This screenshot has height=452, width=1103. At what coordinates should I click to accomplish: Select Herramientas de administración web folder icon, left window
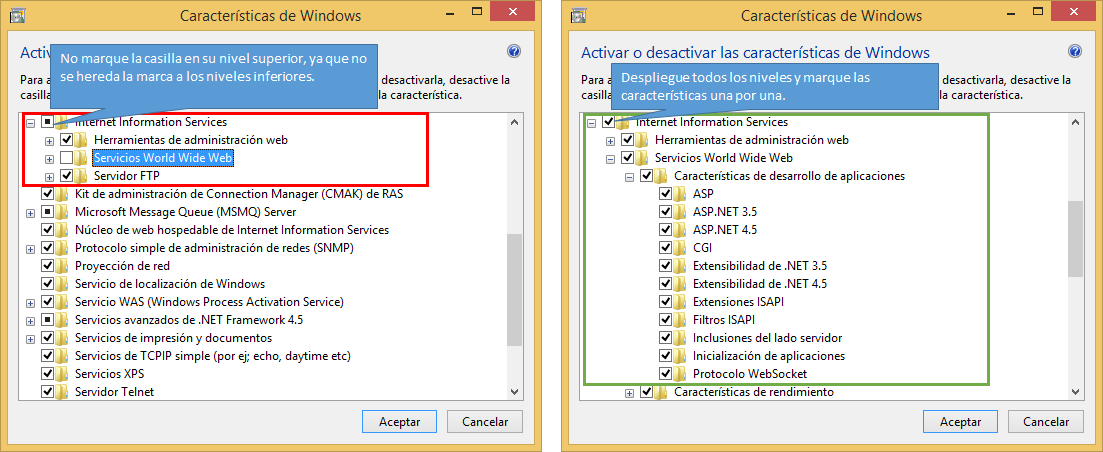(x=82, y=140)
